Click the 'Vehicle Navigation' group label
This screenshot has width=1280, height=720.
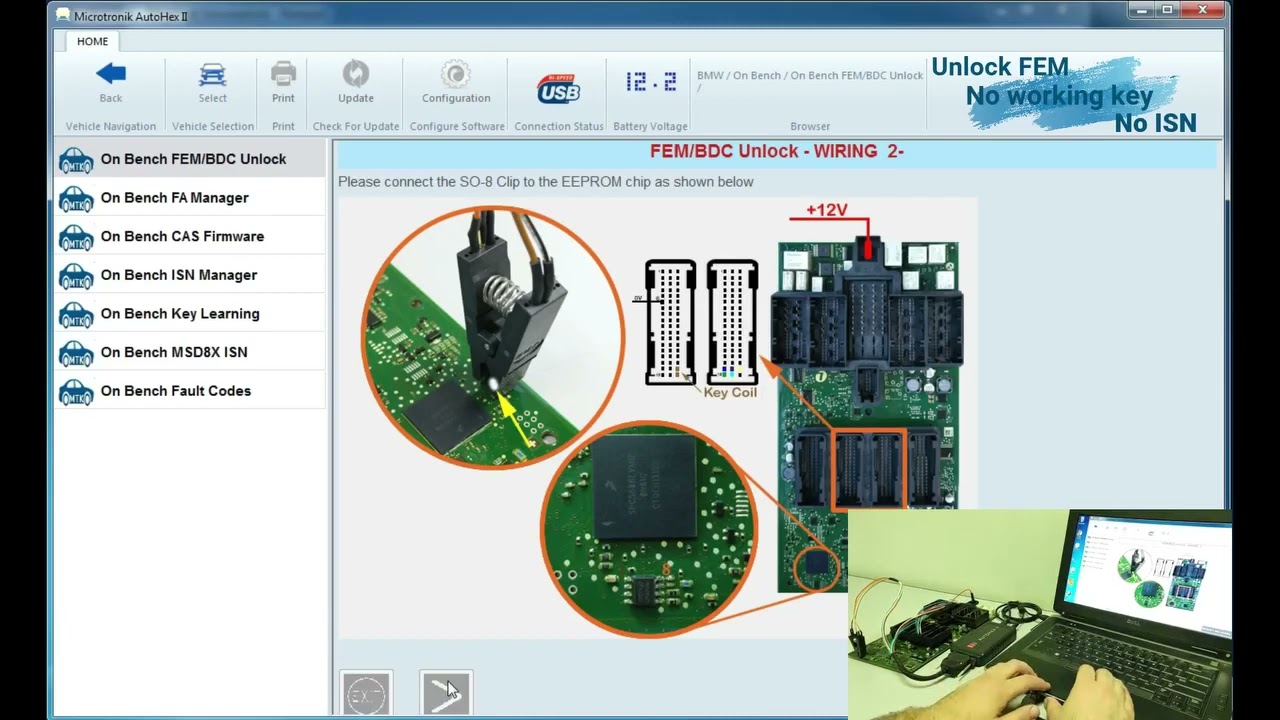[111, 126]
